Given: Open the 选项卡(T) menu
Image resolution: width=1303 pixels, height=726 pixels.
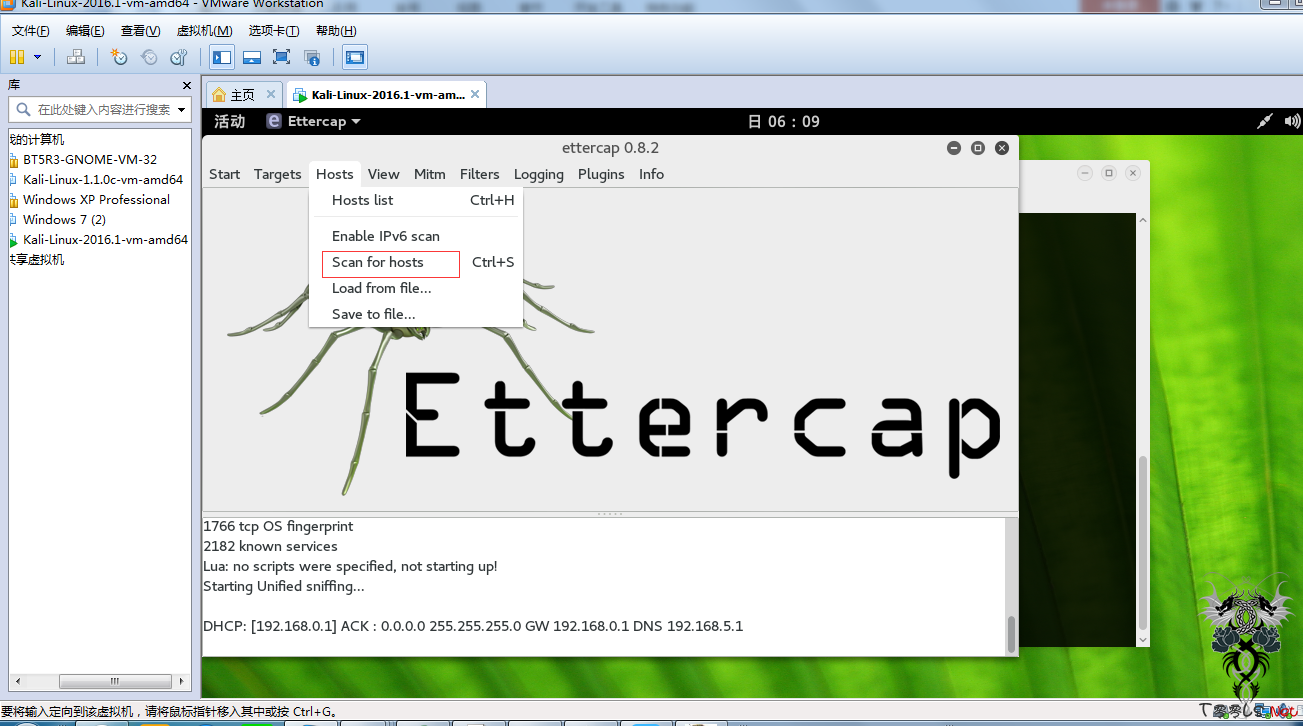Looking at the screenshot, I should coord(274,31).
